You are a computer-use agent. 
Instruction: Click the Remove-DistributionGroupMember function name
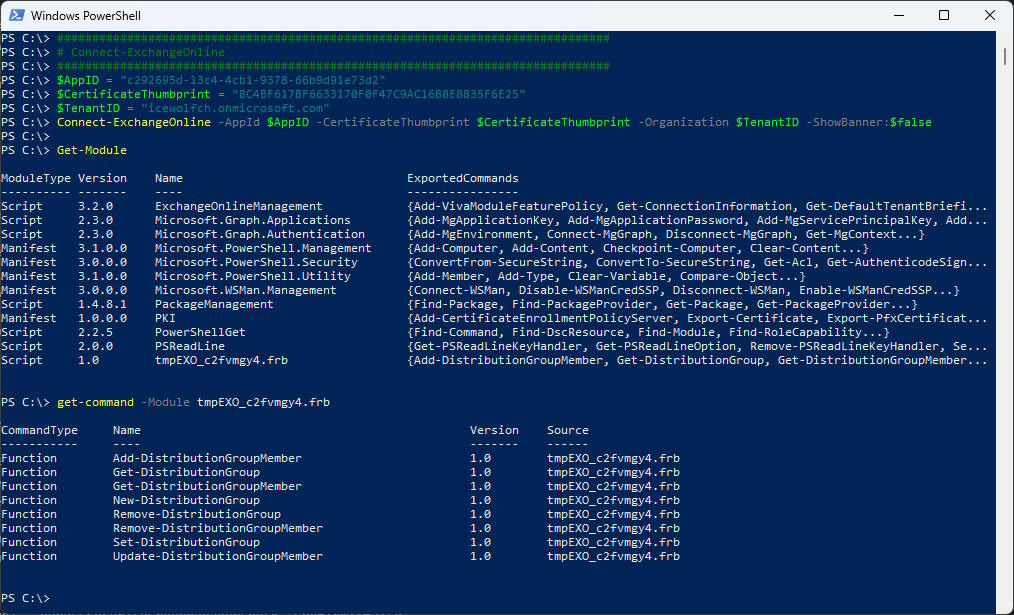pos(218,528)
